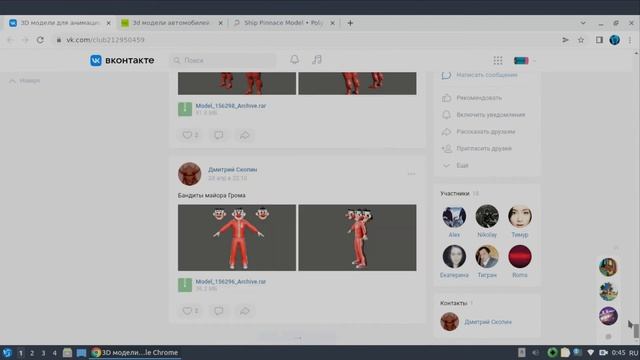Switch to 'Ship Pinnace Model' tab
Viewport: 640px width, 360px height.
[283, 23]
